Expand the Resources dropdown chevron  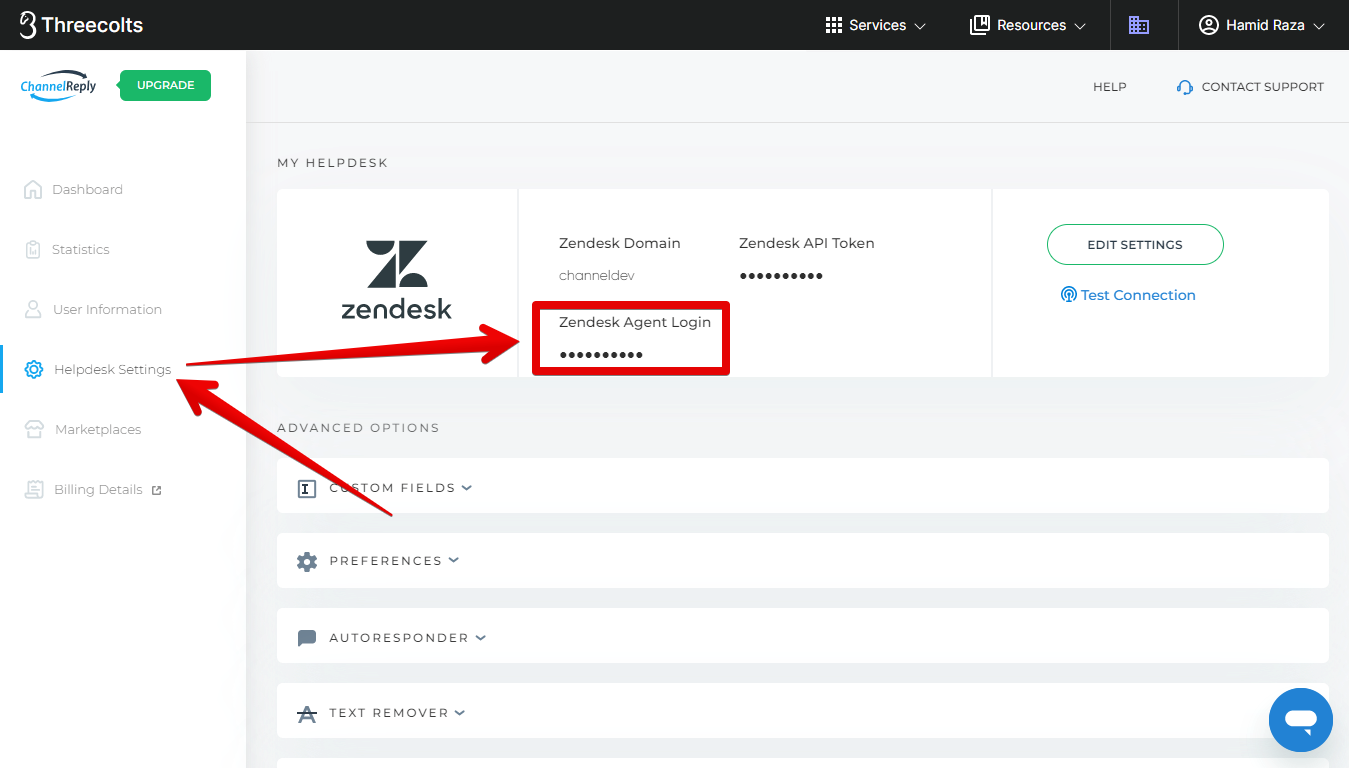(x=1080, y=26)
